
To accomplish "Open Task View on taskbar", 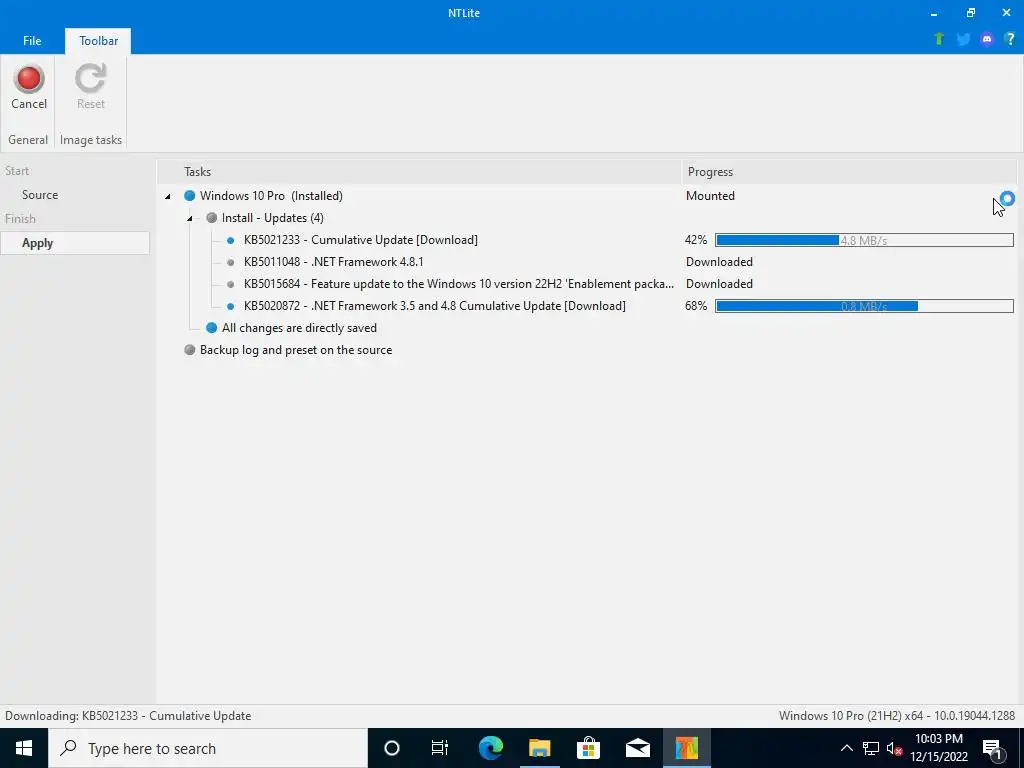I will [440, 748].
